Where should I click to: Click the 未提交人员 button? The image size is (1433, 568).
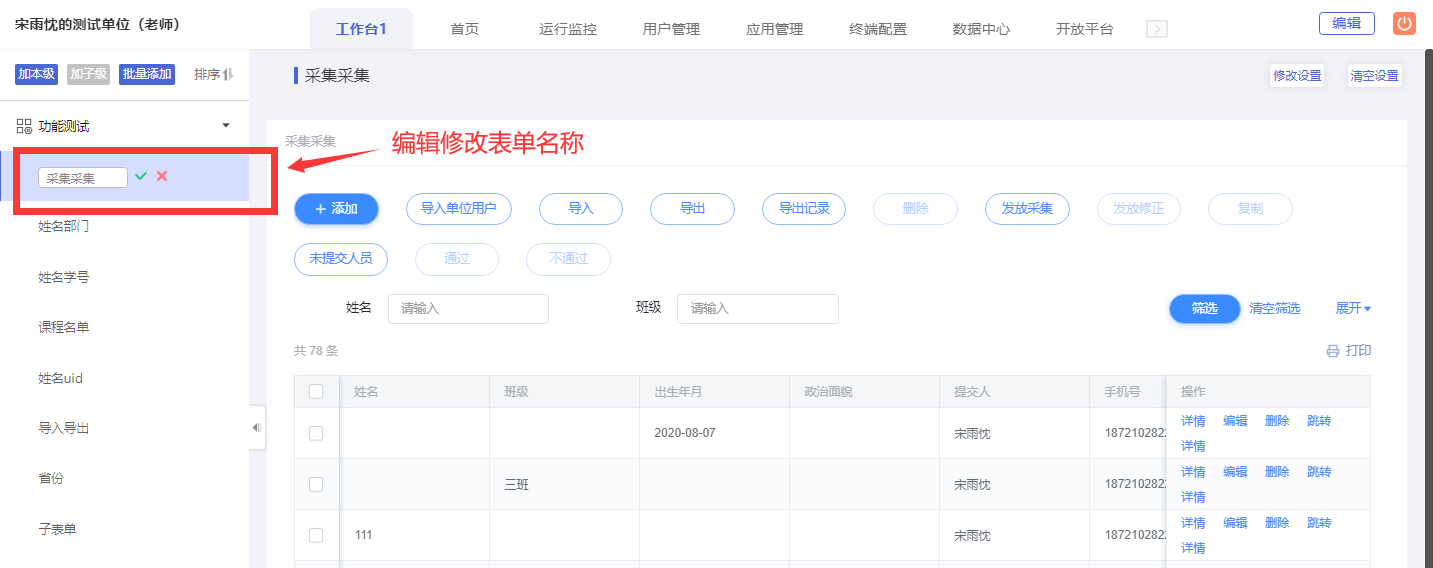tap(341, 258)
